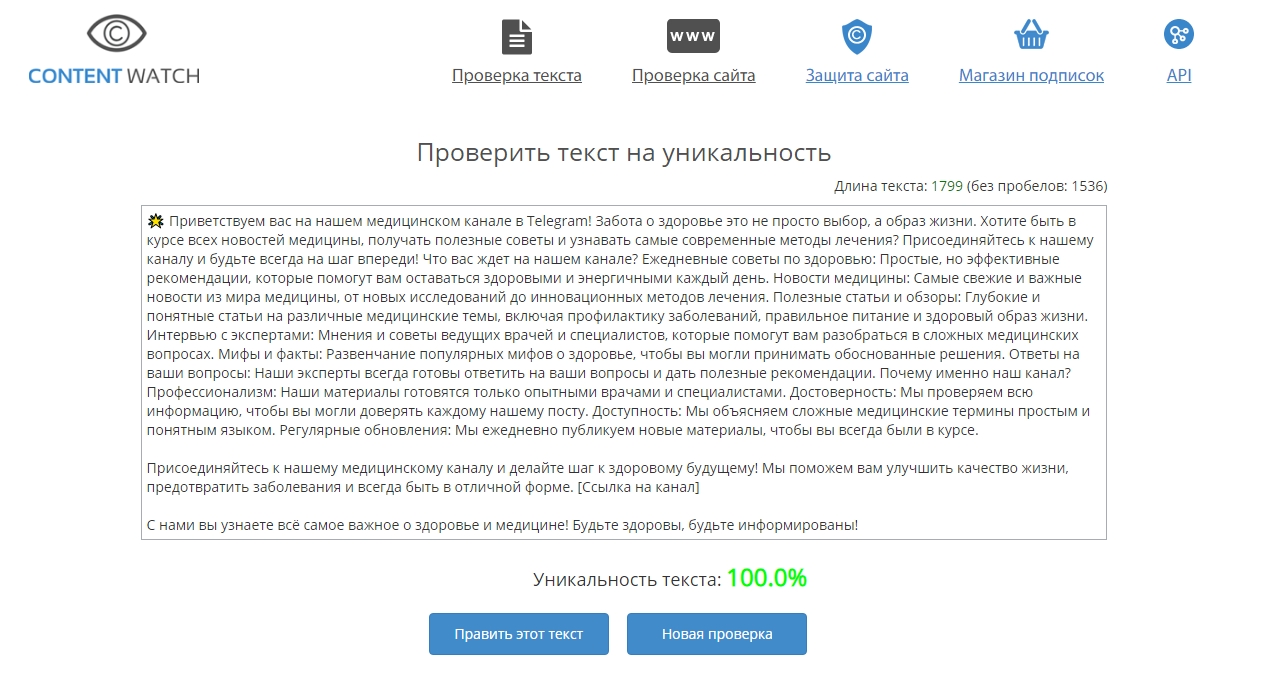Open the Проверка сайта link

tap(693, 76)
